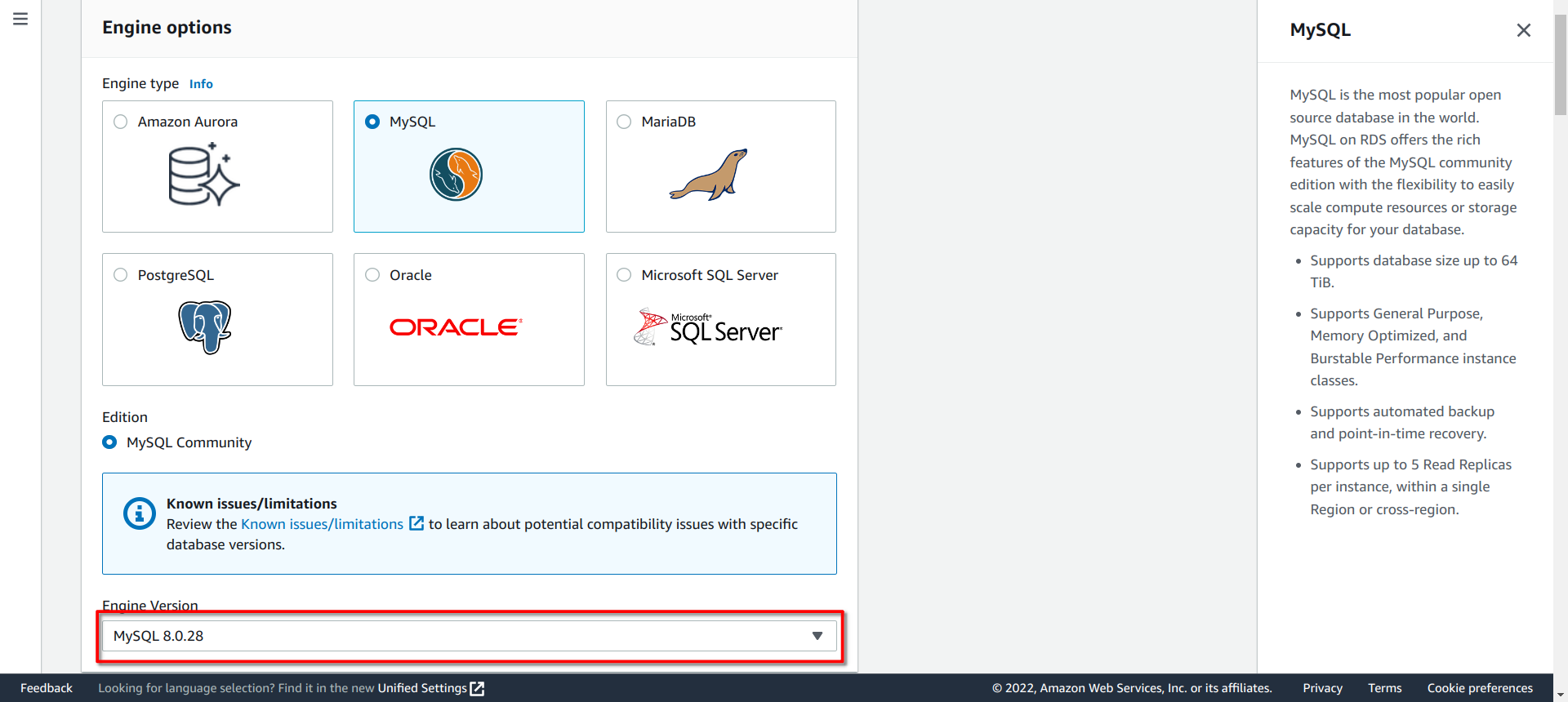Close the MySQL help panel
The height and width of the screenshot is (702, 1568).
pos(1523,30)
